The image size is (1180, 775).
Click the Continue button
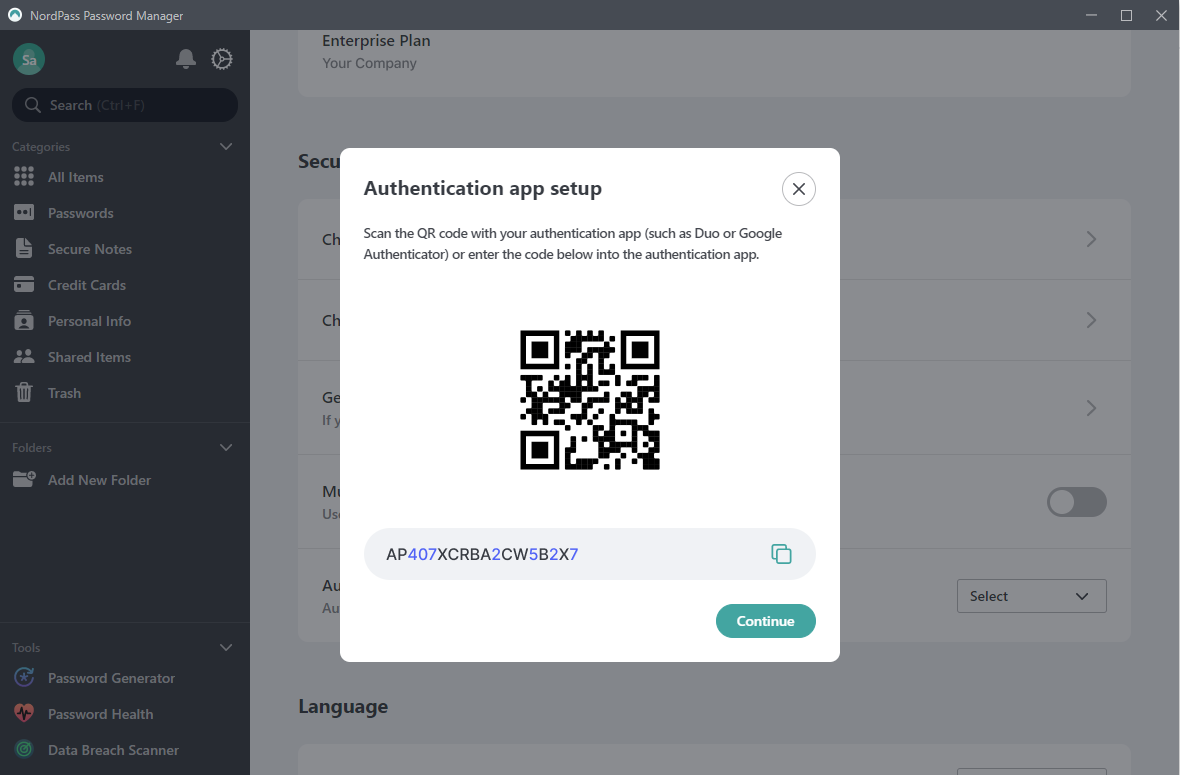coord(765,621)
